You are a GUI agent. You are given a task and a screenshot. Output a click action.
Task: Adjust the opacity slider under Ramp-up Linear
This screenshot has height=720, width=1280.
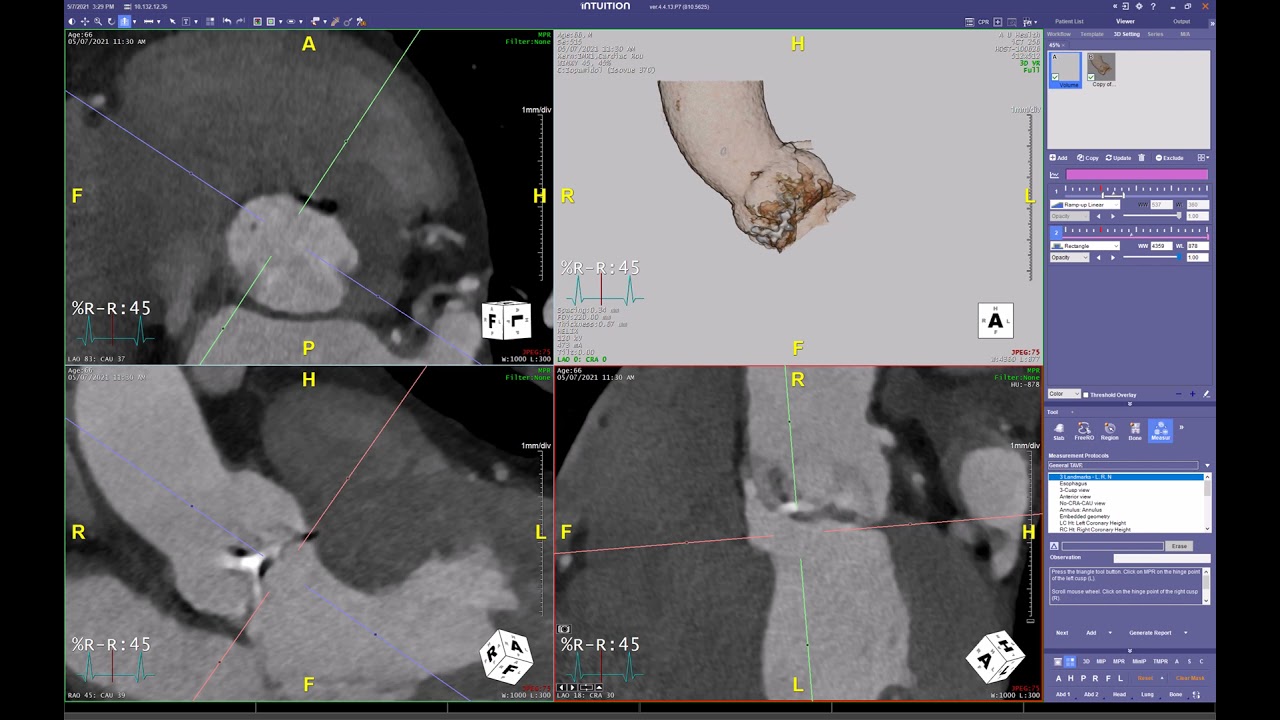[1150, 216]
